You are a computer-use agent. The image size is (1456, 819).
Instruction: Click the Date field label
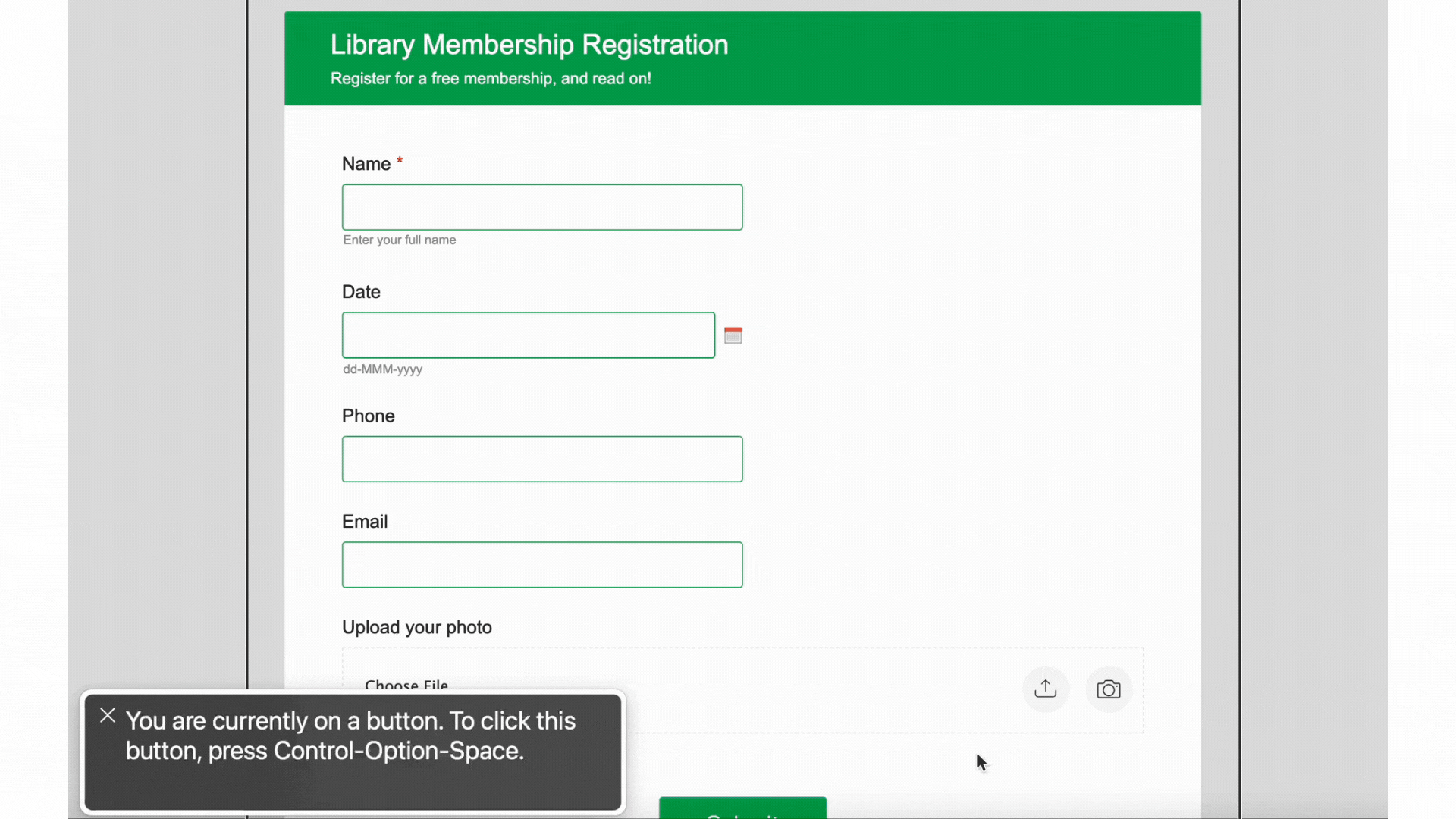361,292
